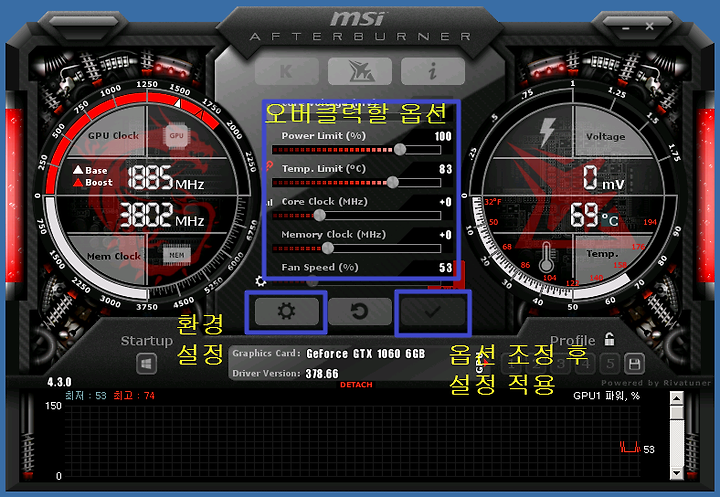
Task: Click Core Clock value +0
Action: [445, 202]
